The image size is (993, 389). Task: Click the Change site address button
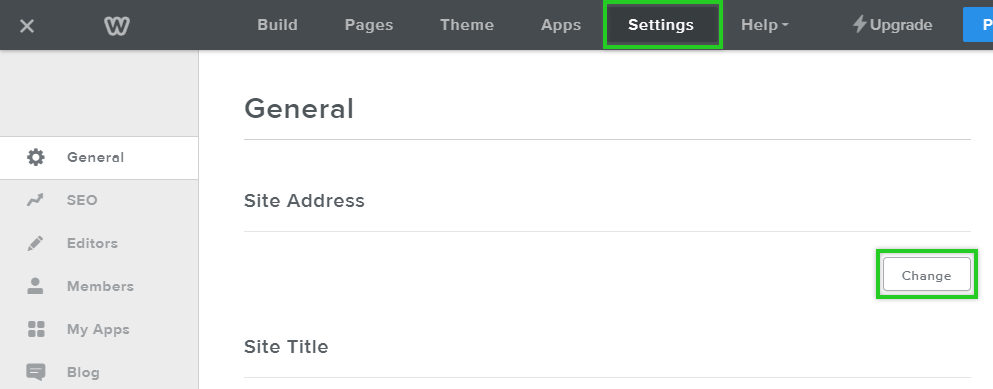(927, 274)
